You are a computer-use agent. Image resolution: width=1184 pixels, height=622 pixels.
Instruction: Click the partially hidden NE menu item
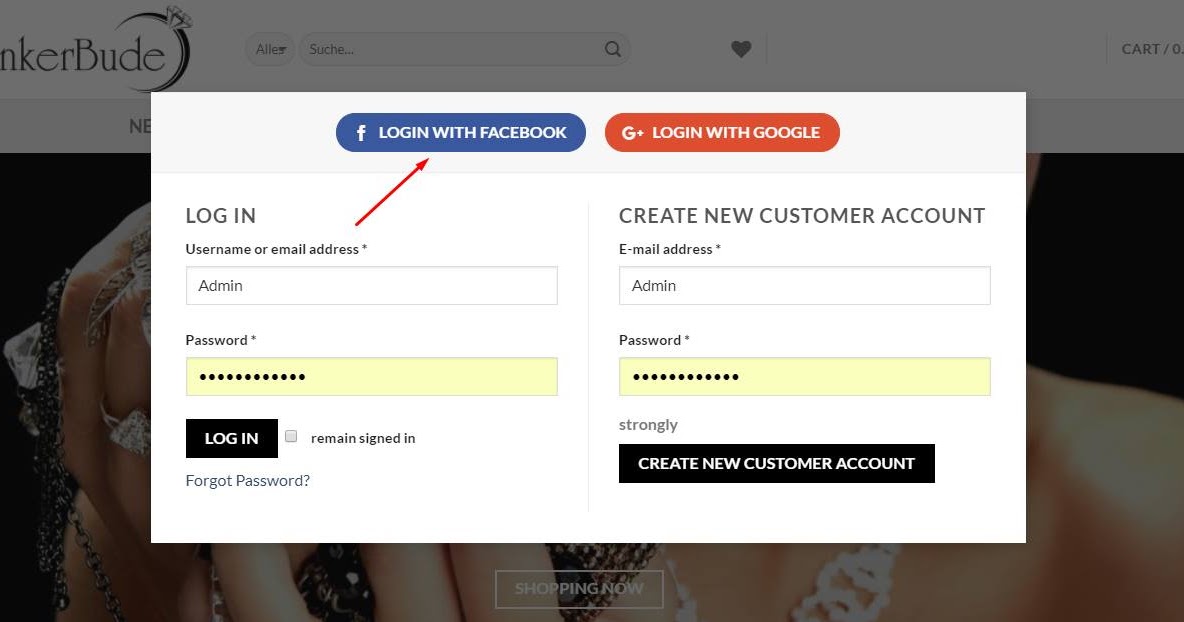(140, 126)
